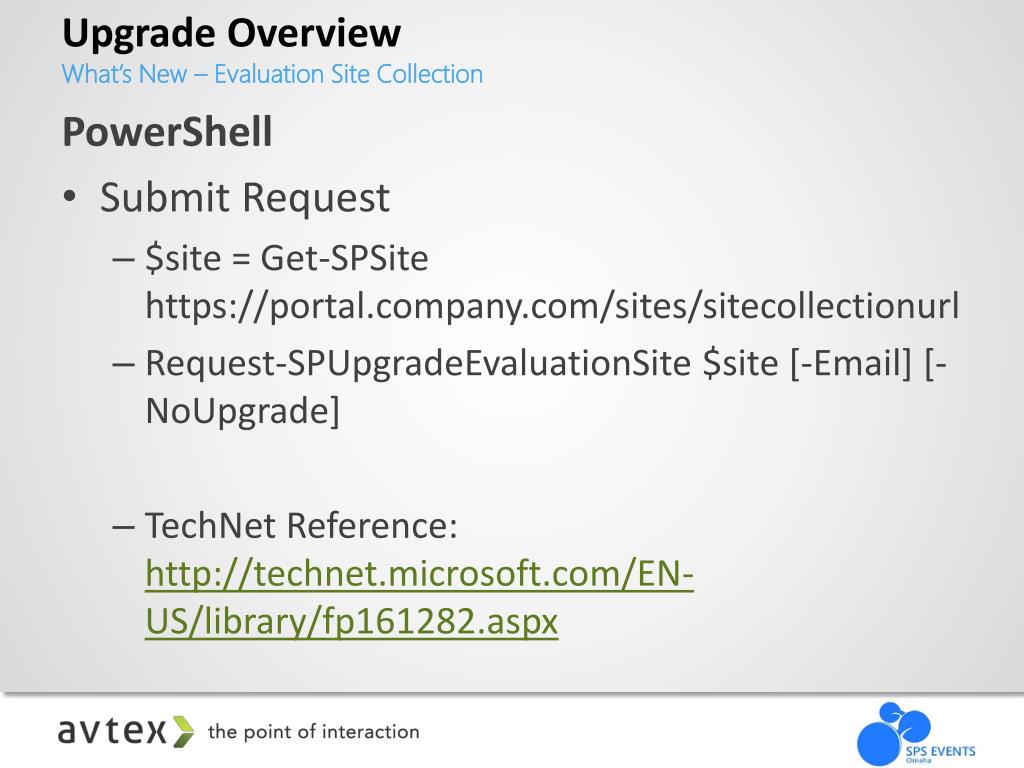Select Request-SPUpgradeEvaluationSite command text

click(418, 363)
